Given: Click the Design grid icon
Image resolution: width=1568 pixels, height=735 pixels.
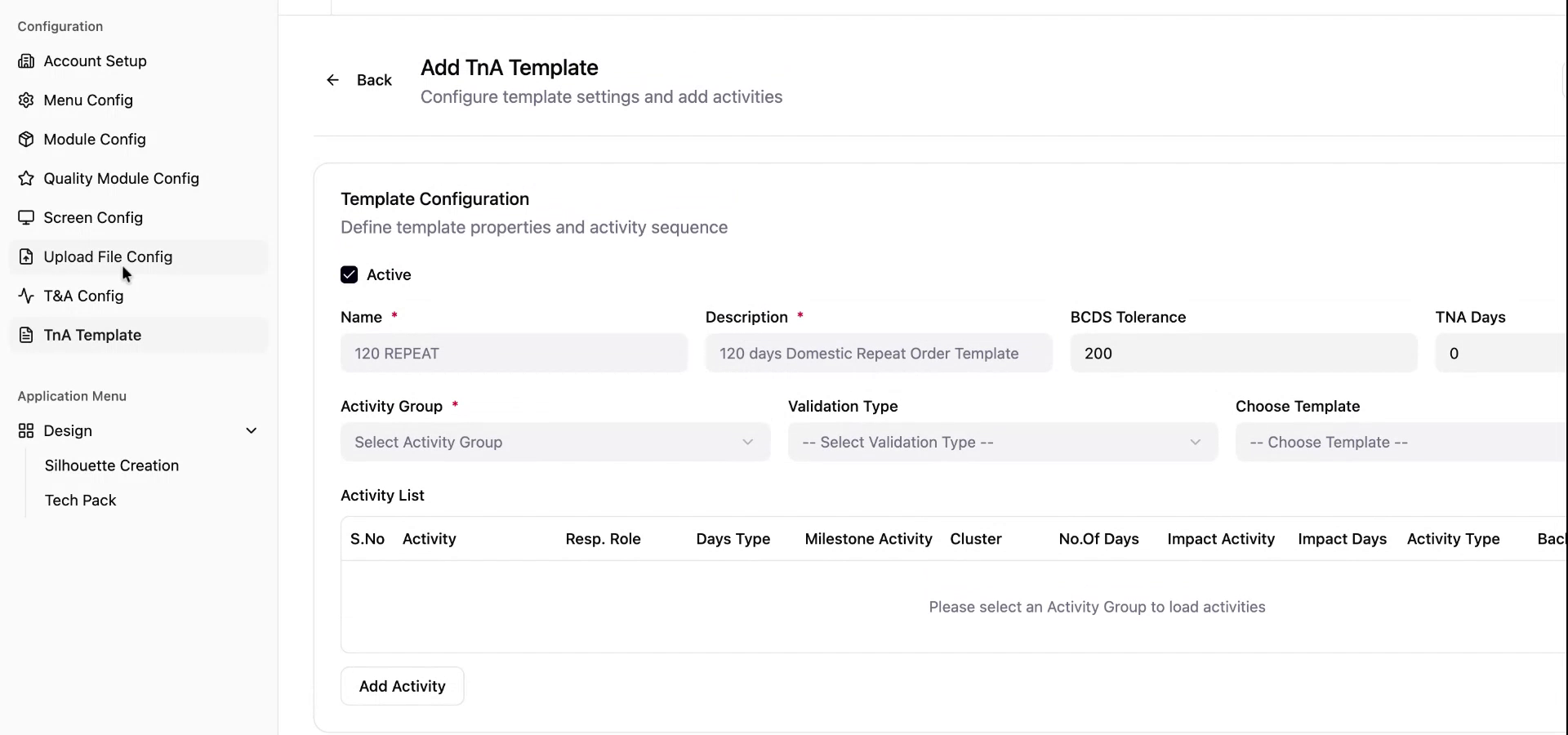Looking at the screenshot, I should 26,431.
